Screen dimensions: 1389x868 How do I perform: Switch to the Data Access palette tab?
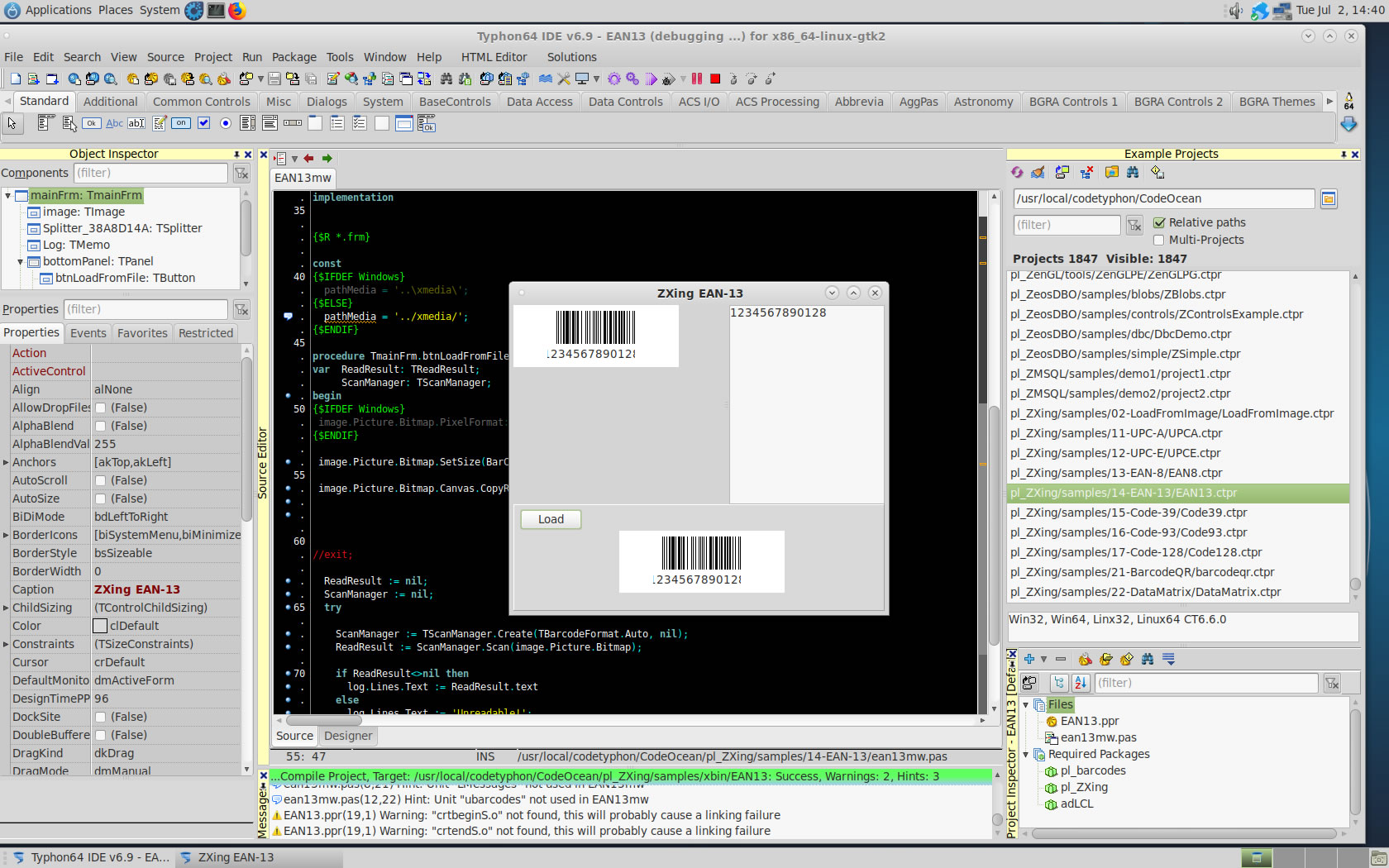pyautogui.click(x=539, y=102)
